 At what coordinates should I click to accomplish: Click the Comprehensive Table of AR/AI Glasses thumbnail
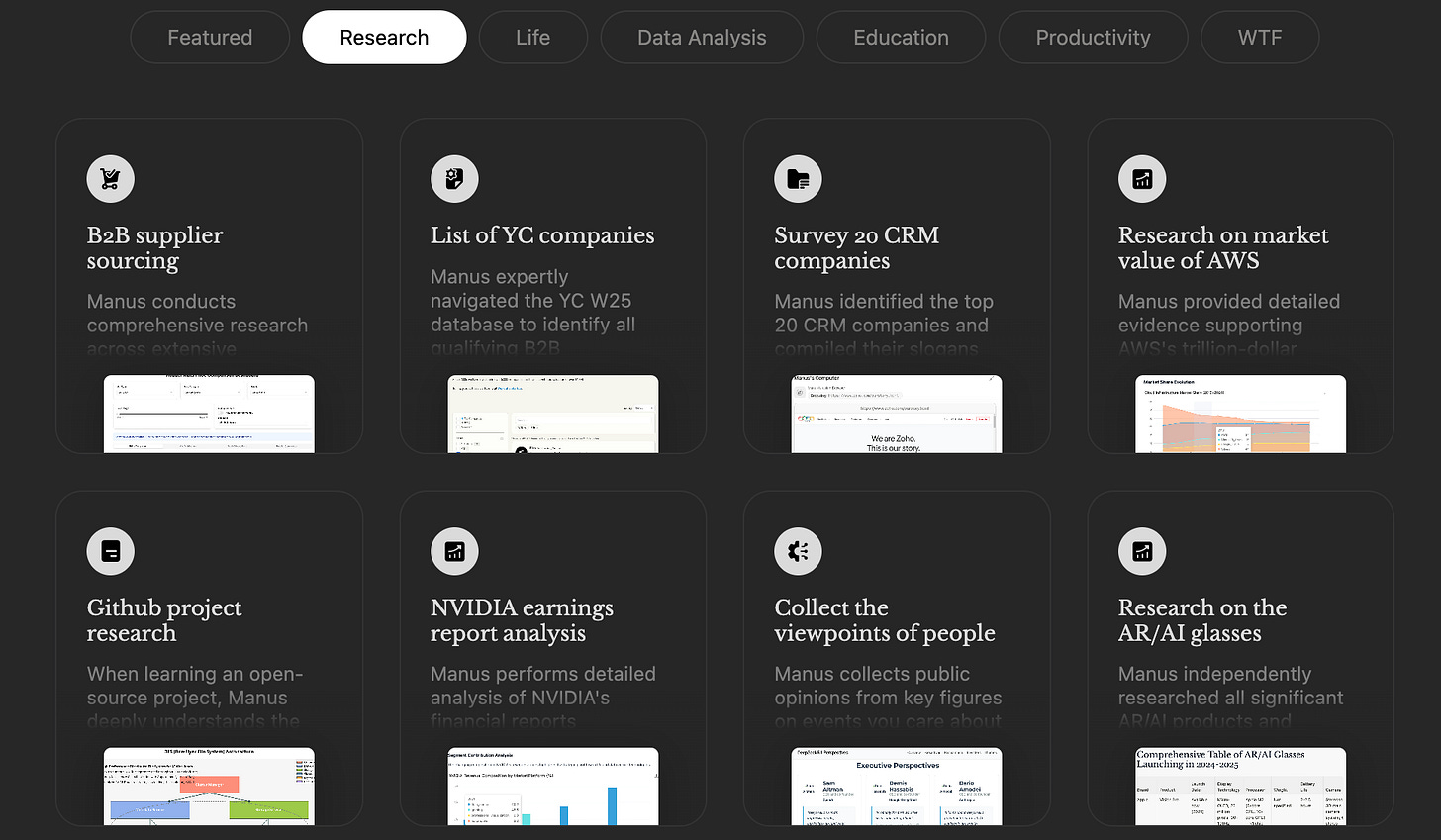click(1240, 787)
